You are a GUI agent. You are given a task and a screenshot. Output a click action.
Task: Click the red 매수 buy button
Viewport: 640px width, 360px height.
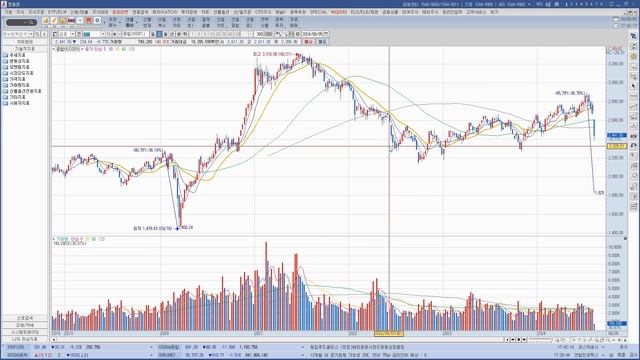point(308,42)
